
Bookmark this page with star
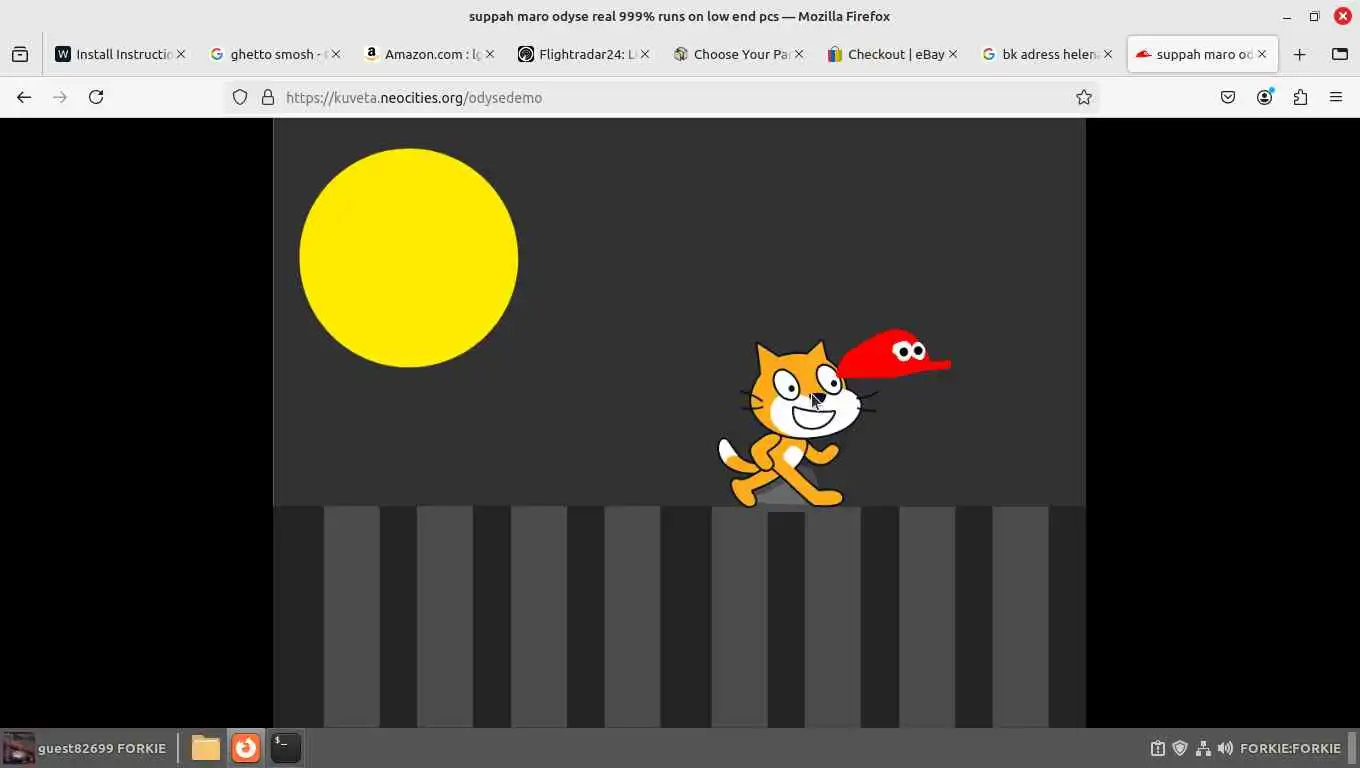(x=1083, y=97)
